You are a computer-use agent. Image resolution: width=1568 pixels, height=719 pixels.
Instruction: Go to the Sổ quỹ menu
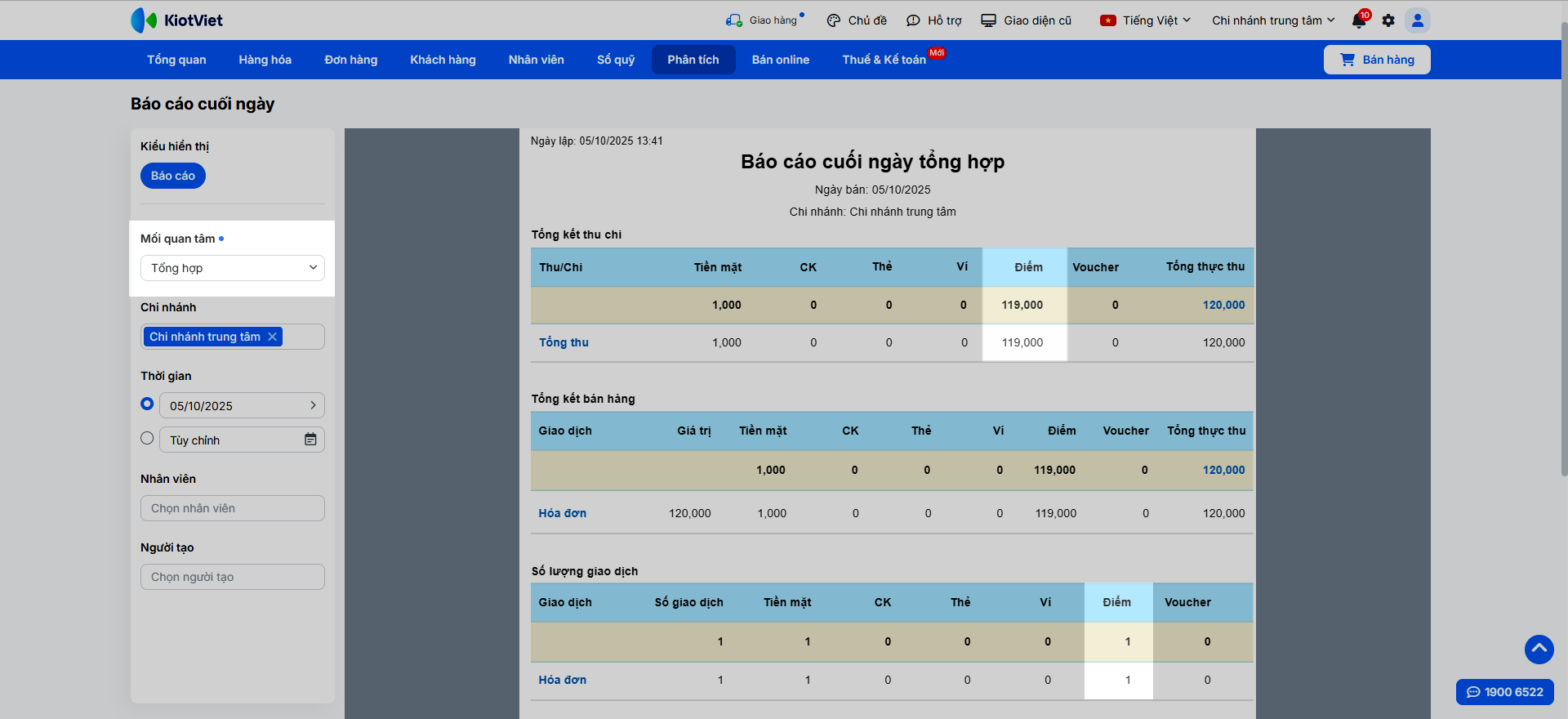pyautogui.click(x=615, y=60)
